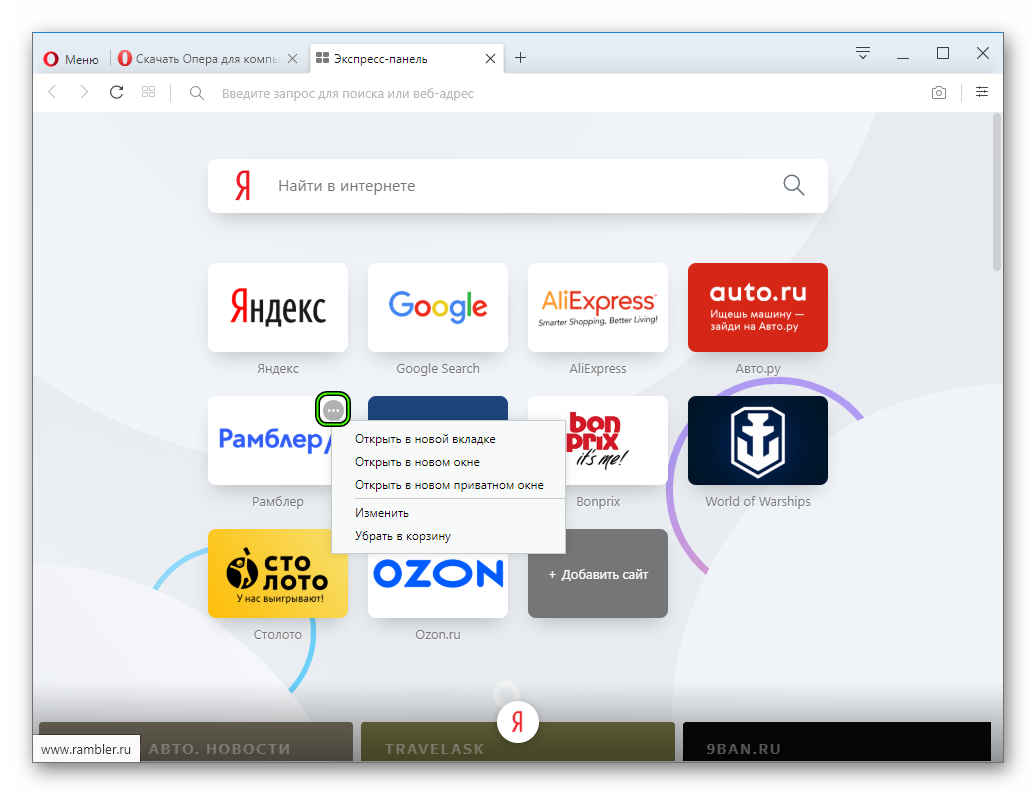
Task: Go back with the left arrow
Action: tap(52, 93)
